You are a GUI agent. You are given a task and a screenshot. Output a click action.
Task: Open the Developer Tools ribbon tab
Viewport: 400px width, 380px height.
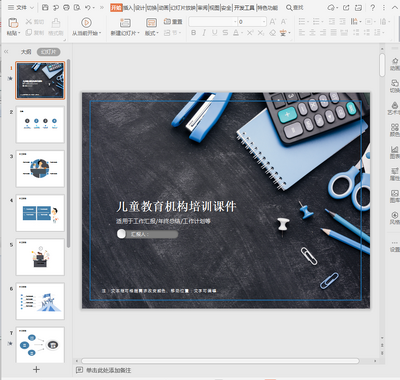[244, 7]
